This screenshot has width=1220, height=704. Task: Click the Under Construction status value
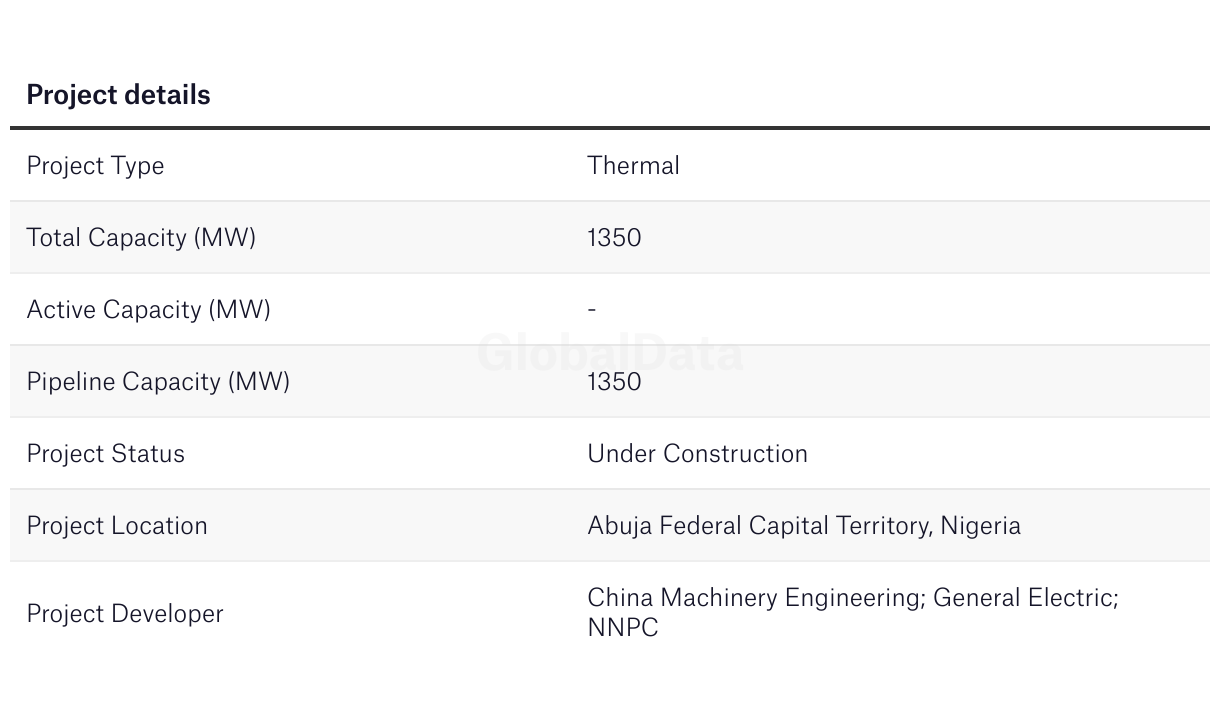click(697, 454)
